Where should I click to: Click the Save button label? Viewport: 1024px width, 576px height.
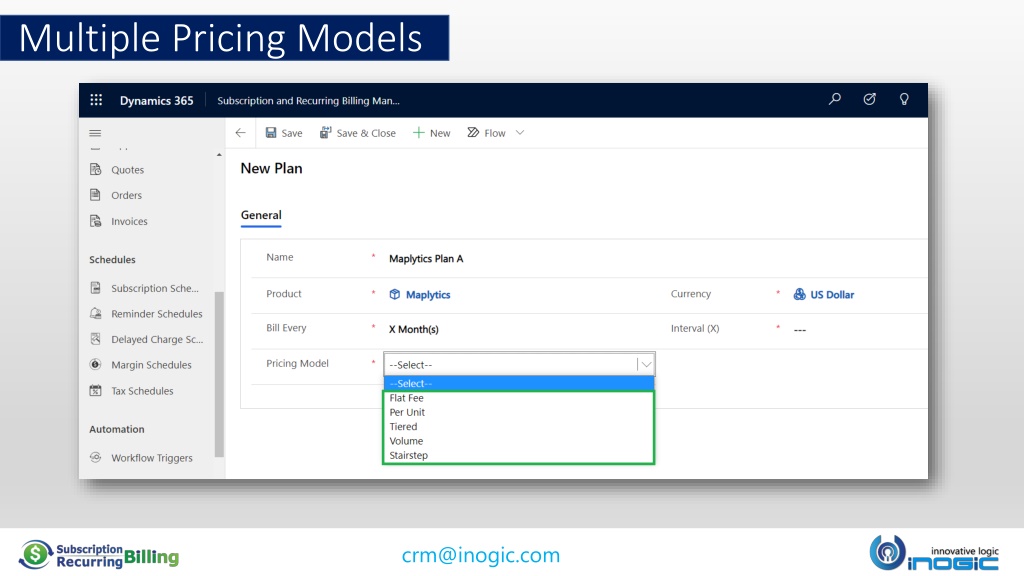coord(292,133)
